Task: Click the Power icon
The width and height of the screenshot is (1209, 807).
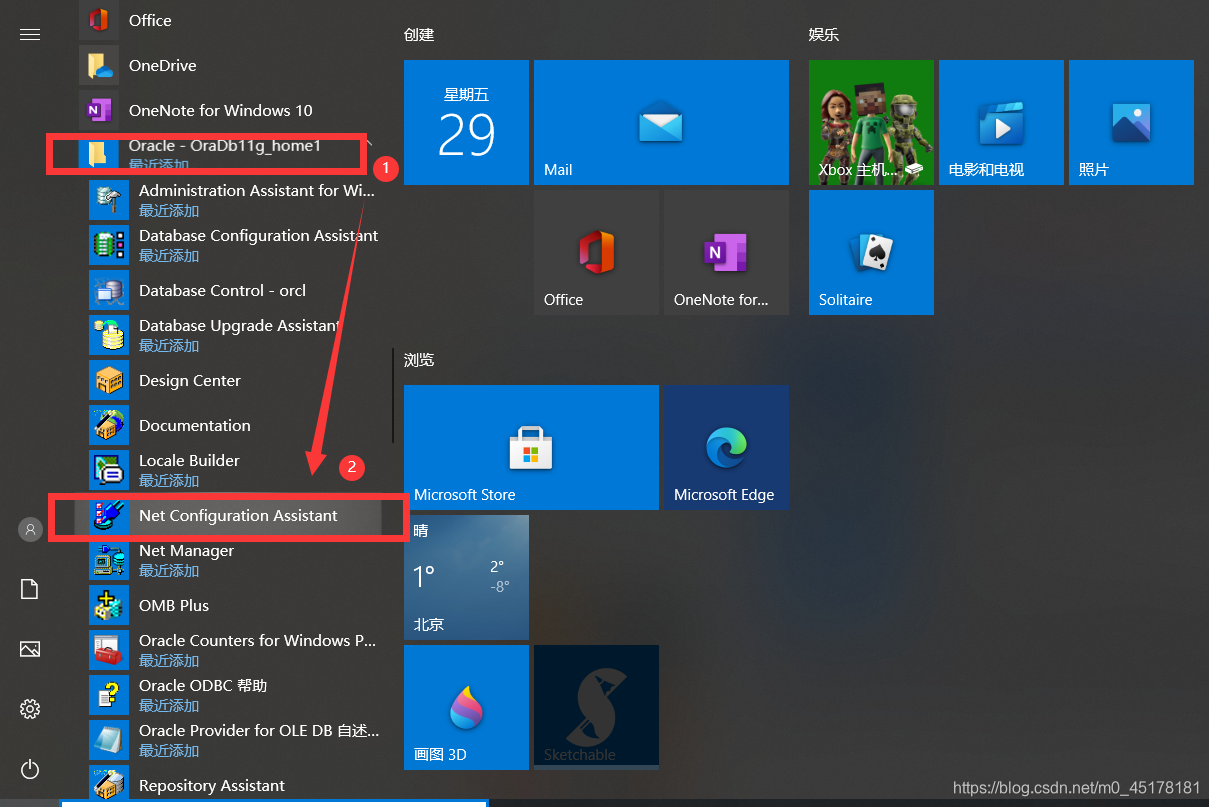Action: [30, 769]
